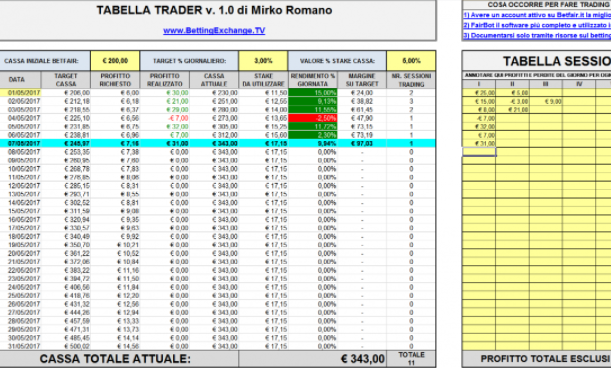Click the CASSA ATTUALE column header
Image resolution: width=611 pixels, height=368 pixels.
tap(214, 80)
